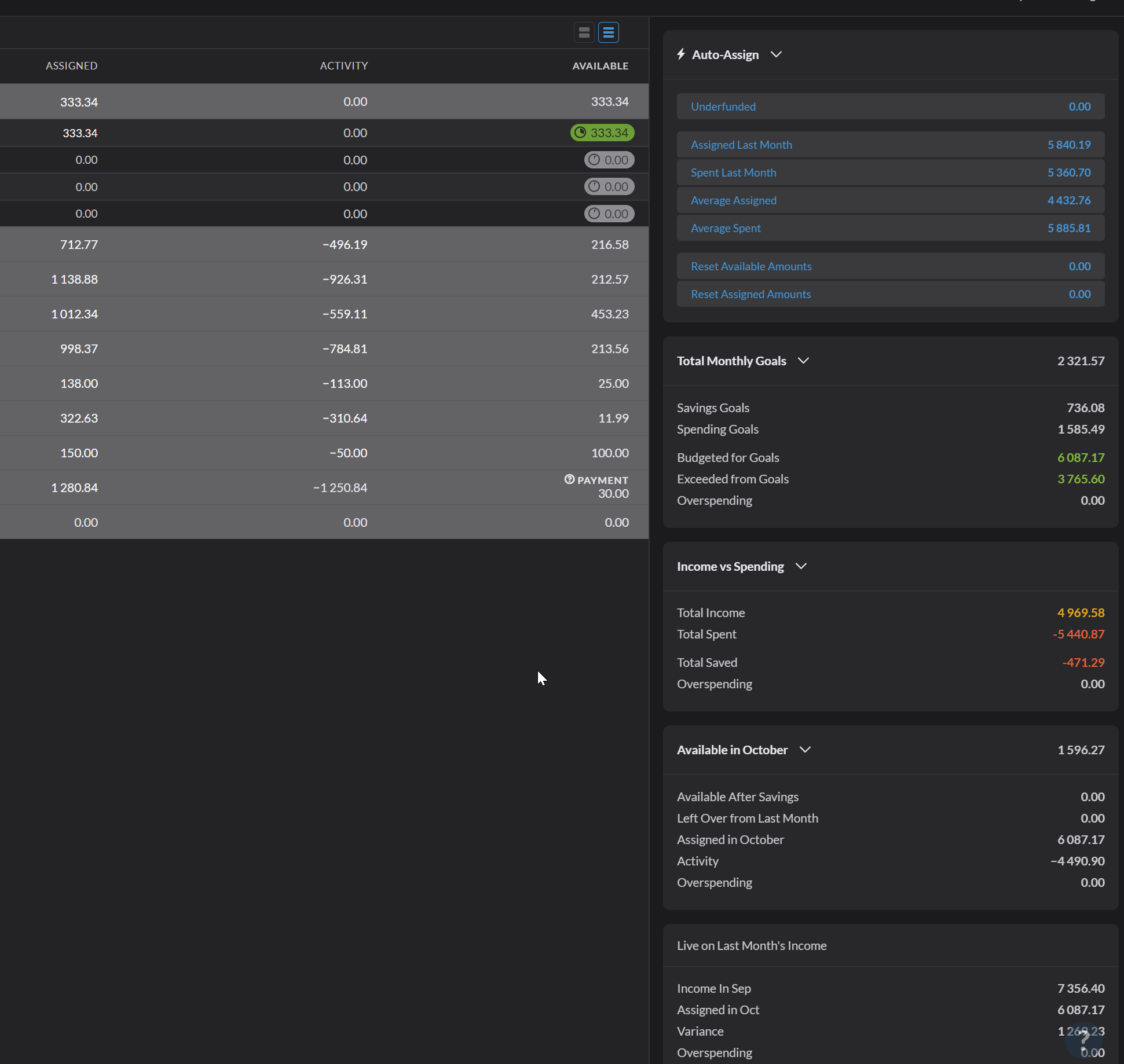Viewport: 1124px width, 1064px height.
Task: Click Reset Assigned Amounts
Action: [x=750, y=293]
